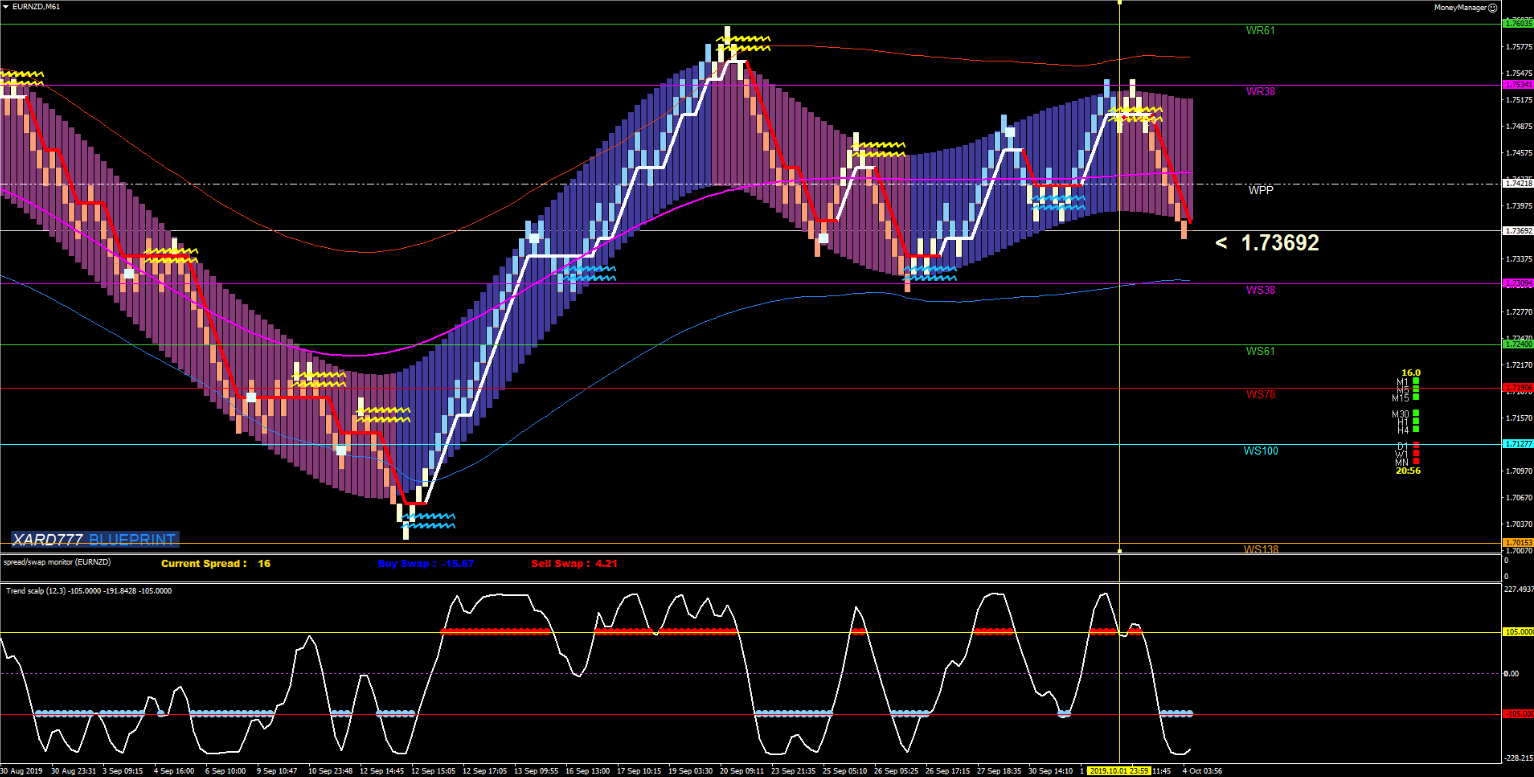Click the 'Buy Swap : -15.67' readout
Viewport: 1534px width, 777px height.
(426, 564)
